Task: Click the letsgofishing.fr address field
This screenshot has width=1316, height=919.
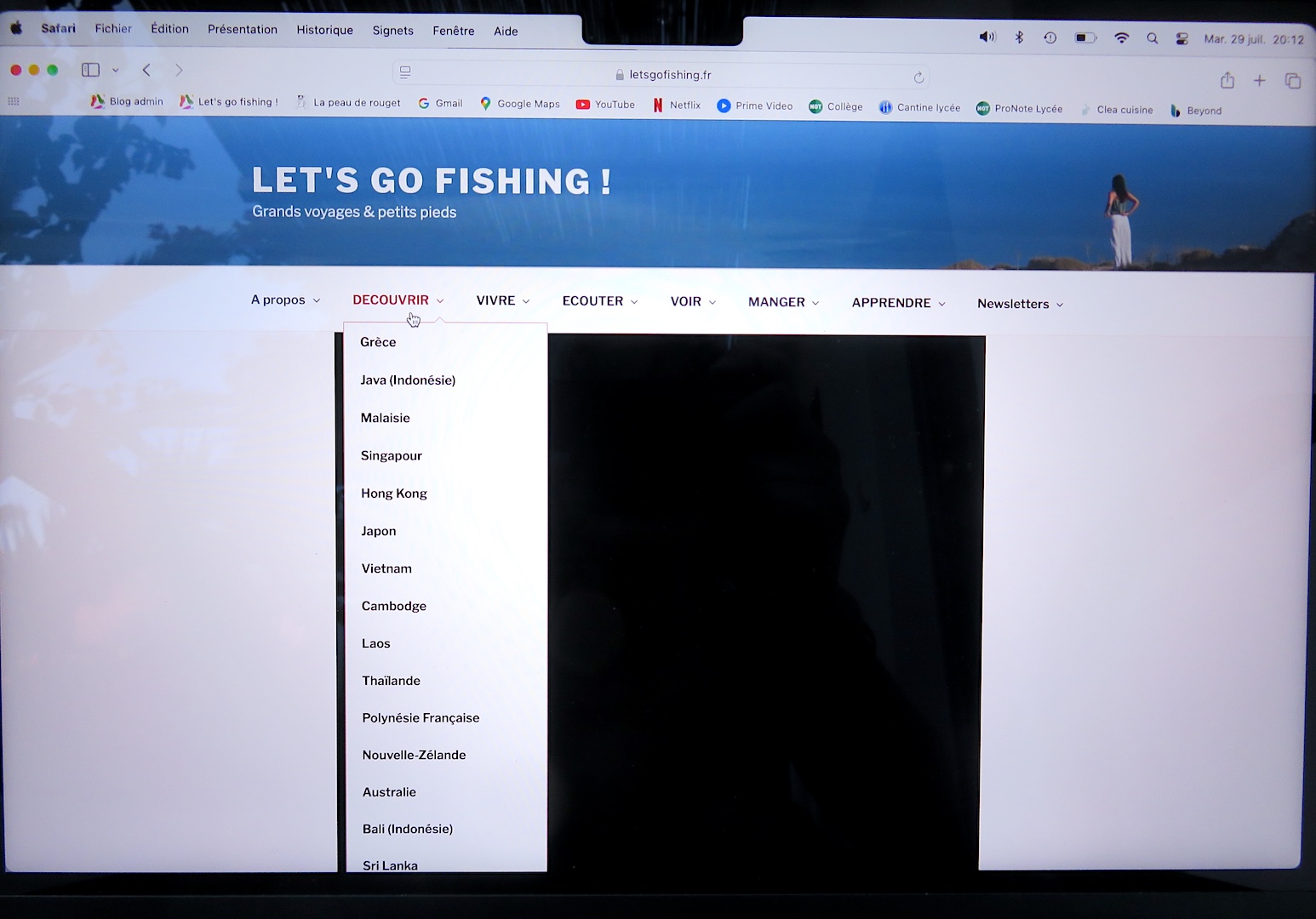Action: pos(661,75)
